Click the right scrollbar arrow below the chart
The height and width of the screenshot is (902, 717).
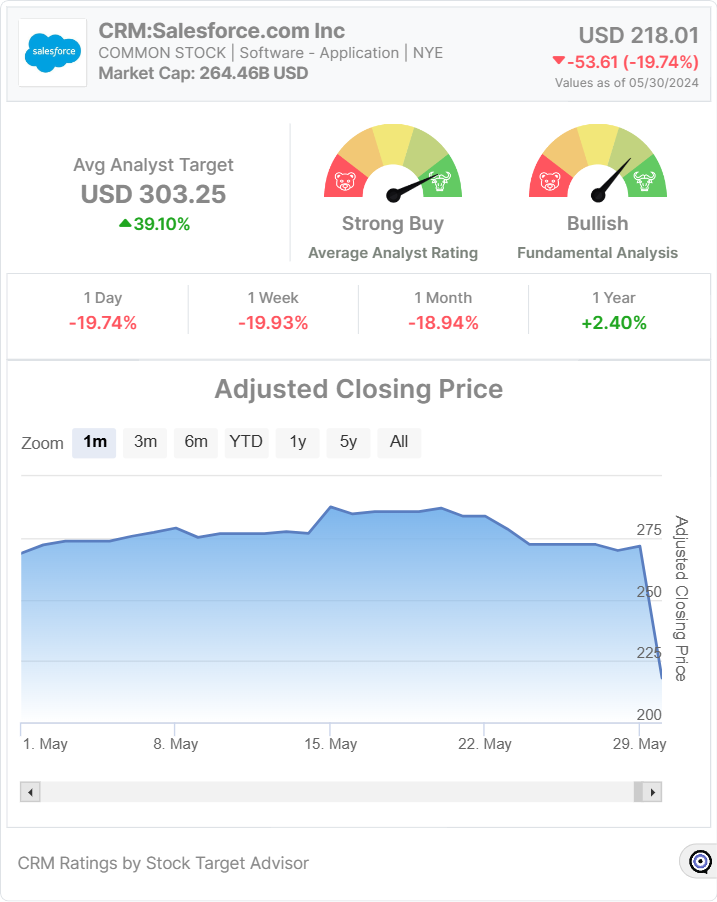coord(648,791)
